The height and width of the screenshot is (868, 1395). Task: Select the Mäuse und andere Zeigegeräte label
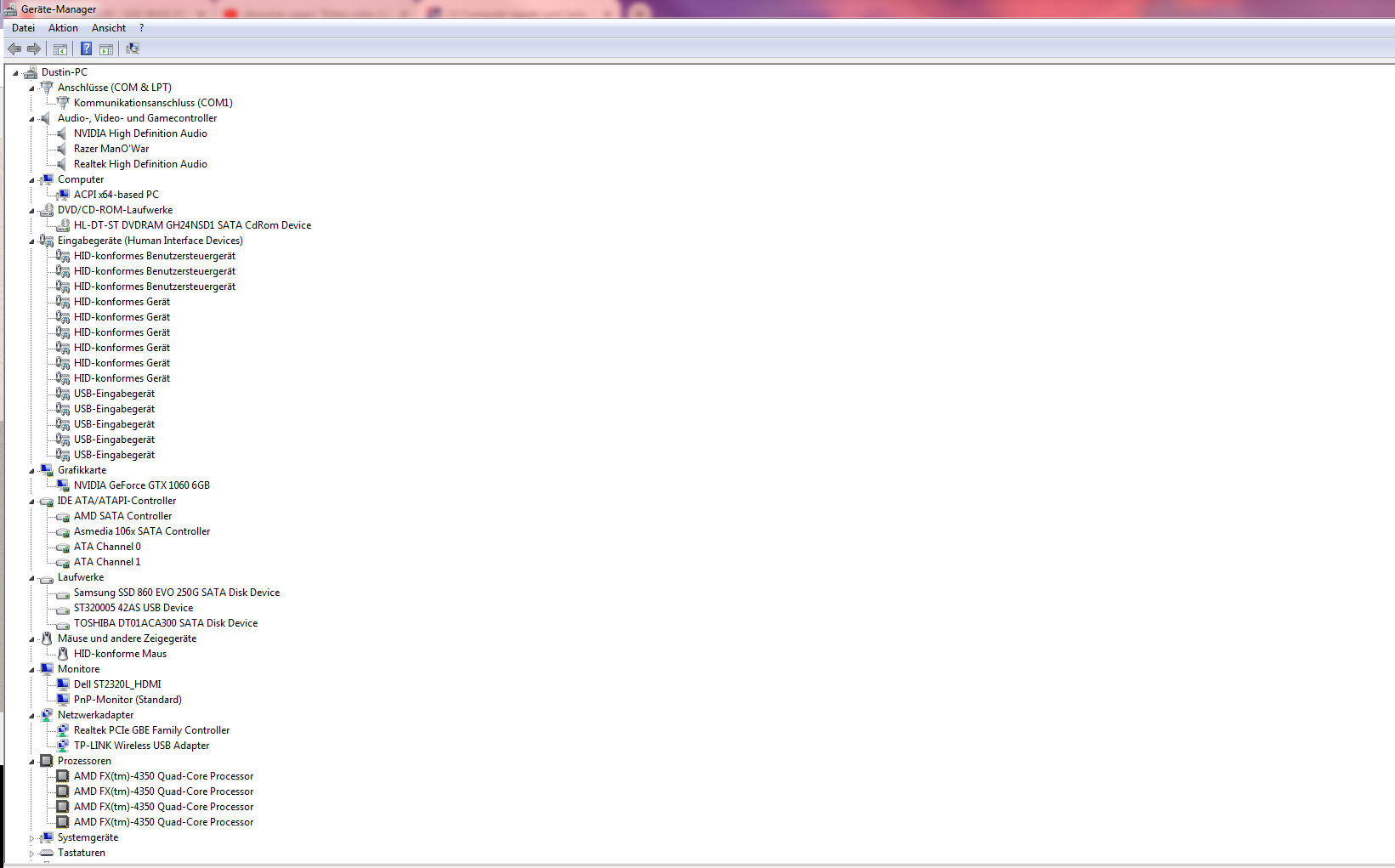(x=127, y=638)
